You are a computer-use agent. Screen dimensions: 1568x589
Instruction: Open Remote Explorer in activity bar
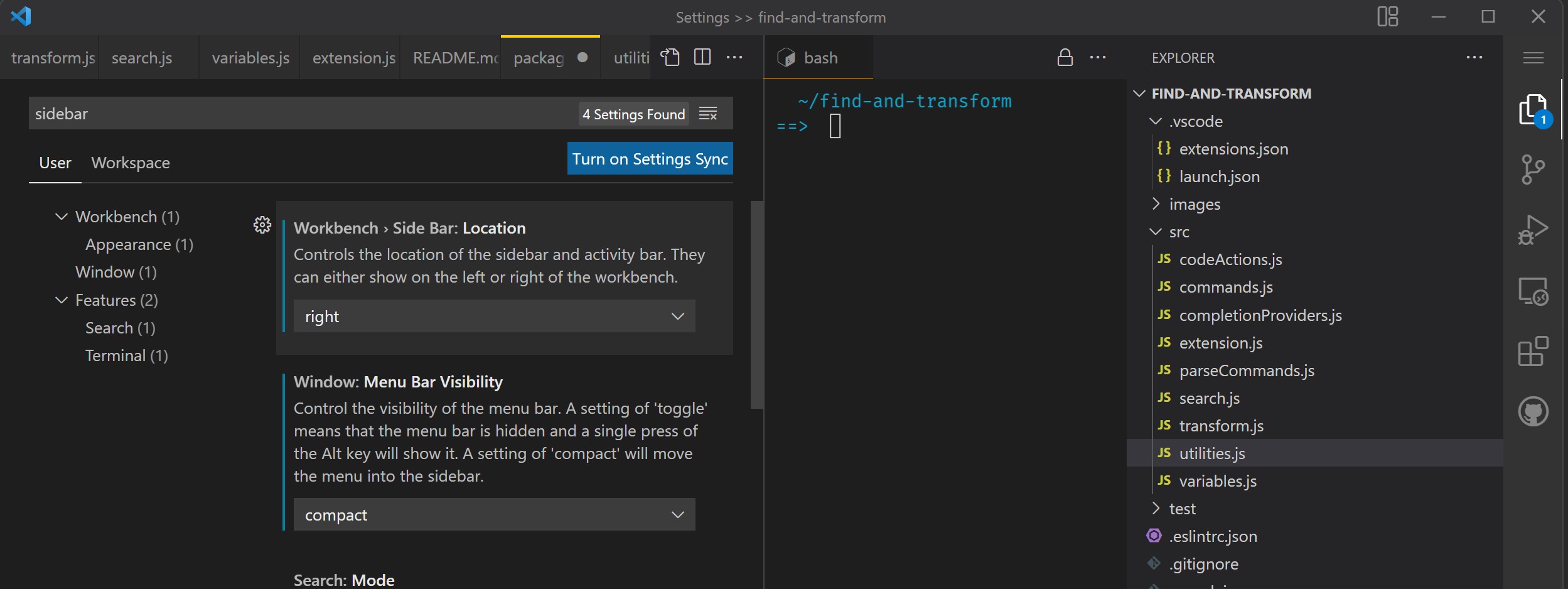1533,291
